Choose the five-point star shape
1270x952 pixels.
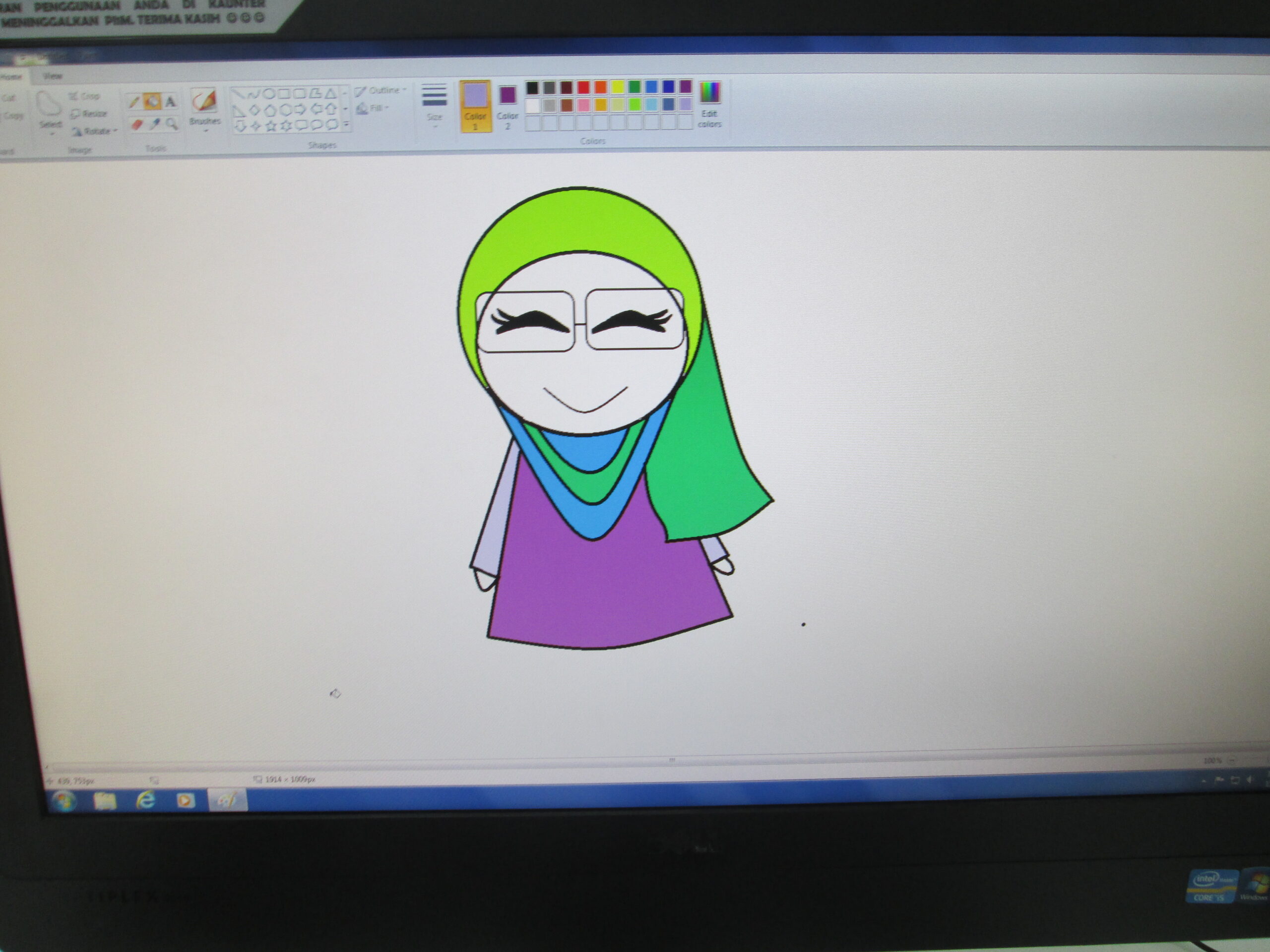[270, 125]
